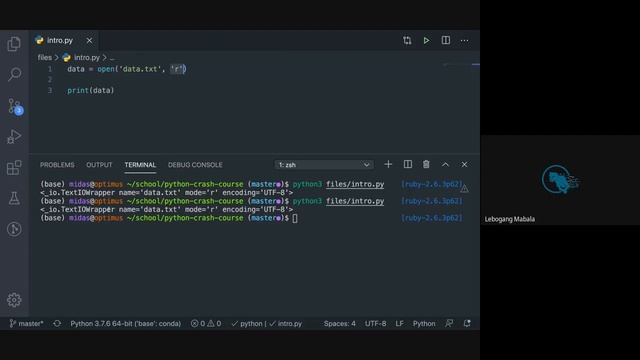Open the git graph icon in activity bar

(x=14, y=229)
